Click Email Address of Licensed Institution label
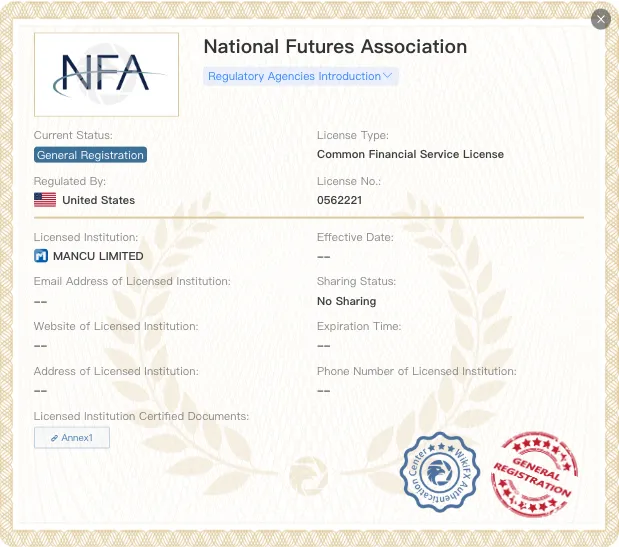 pyautogui.click(x=132, y=281)
